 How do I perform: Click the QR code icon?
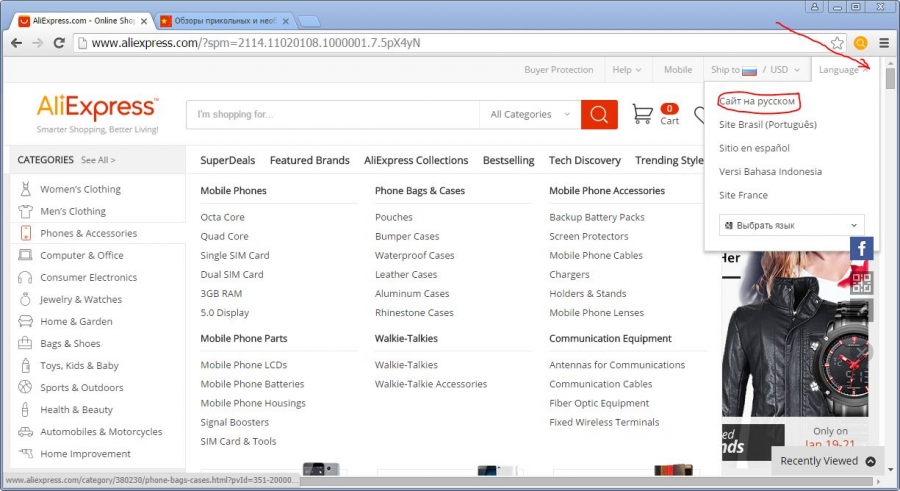pyautogui.click(x=861, y=281)
